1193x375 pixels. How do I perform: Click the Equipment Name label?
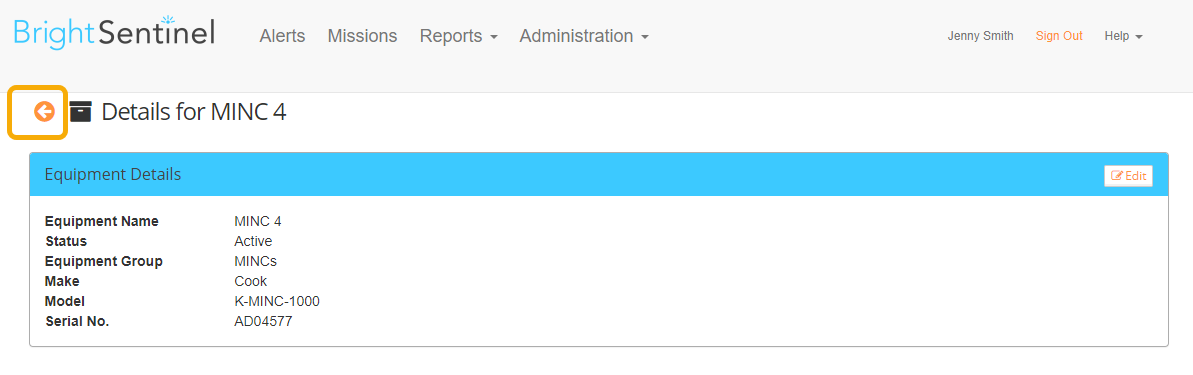click(102, 221)
